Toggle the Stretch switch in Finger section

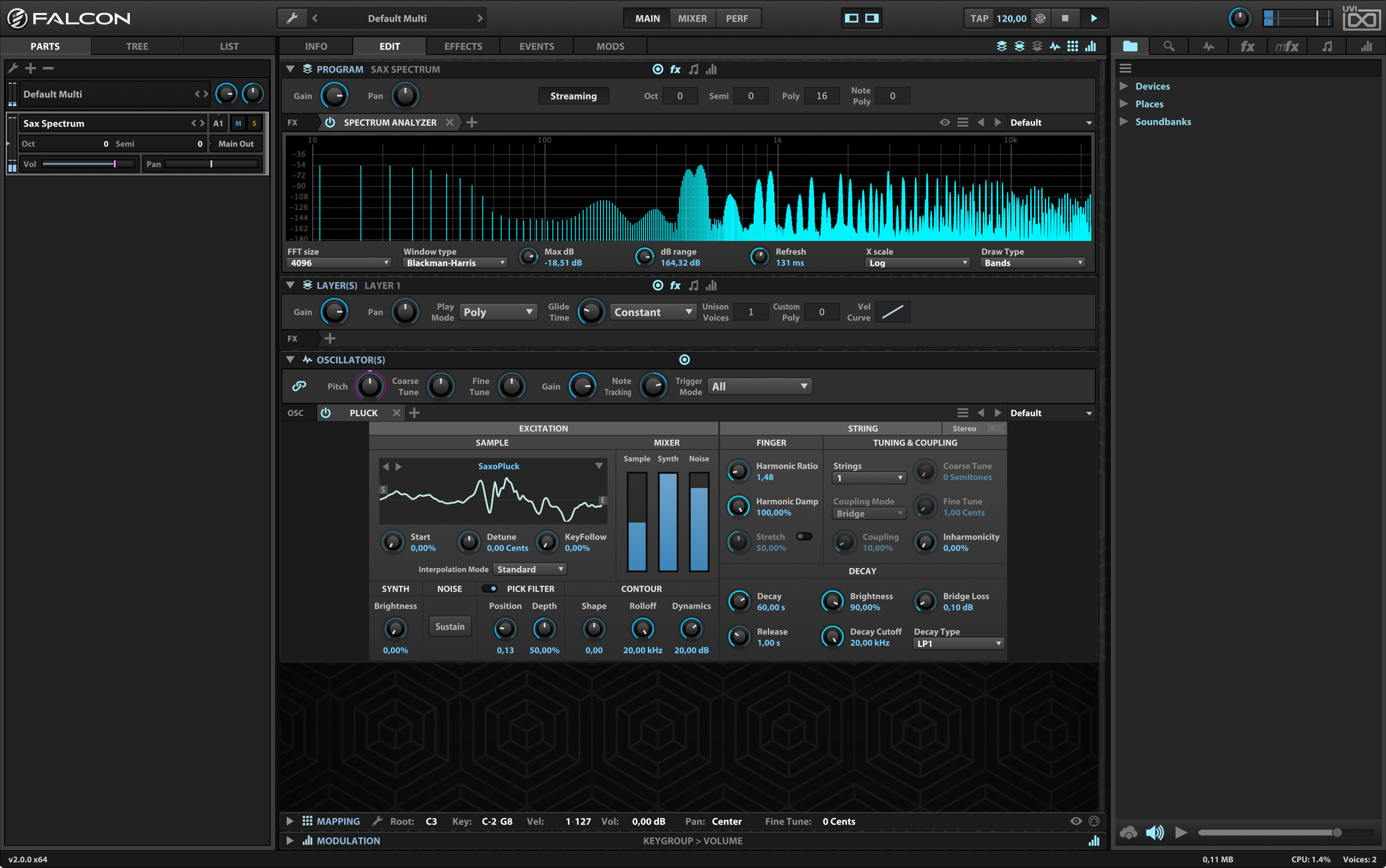[x=804, y=536]
